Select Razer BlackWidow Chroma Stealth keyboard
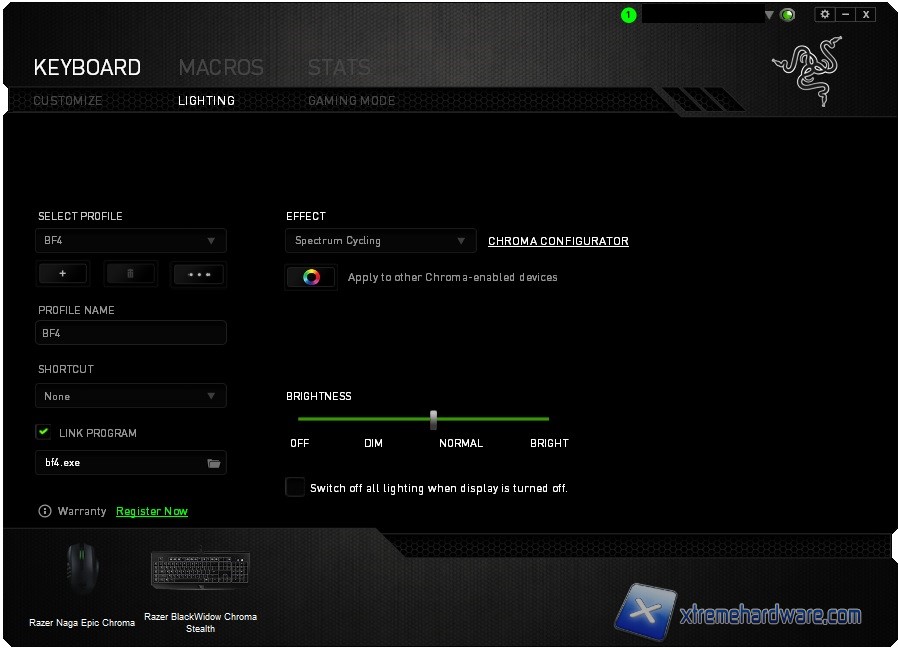Viewport: 898px width, 648px height. click(x=200, y=572)
